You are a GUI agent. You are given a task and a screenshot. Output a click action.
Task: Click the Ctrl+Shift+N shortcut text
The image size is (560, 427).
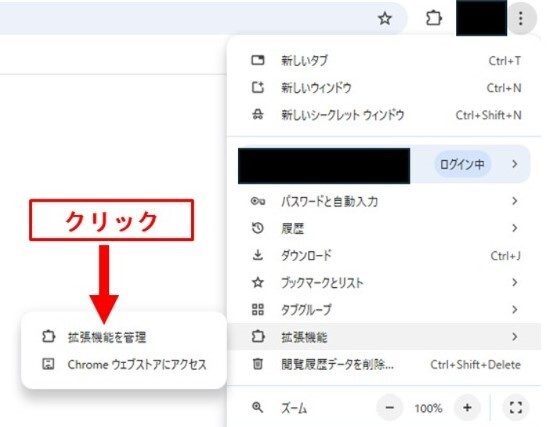(x=489, y=115)
